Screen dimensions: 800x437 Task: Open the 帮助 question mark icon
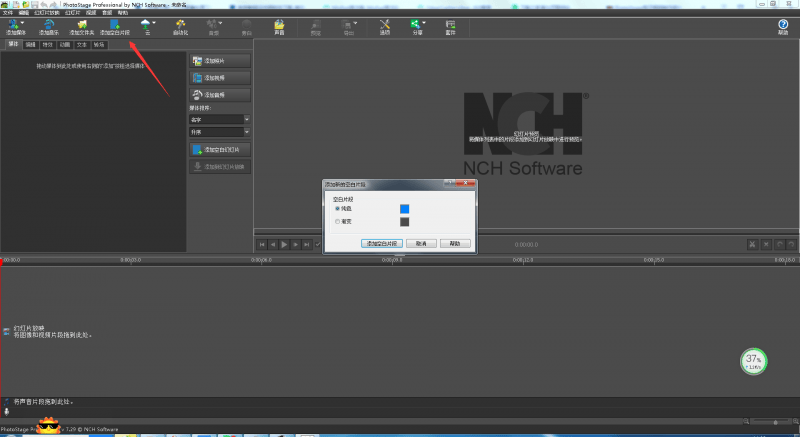tap(783, 26)
